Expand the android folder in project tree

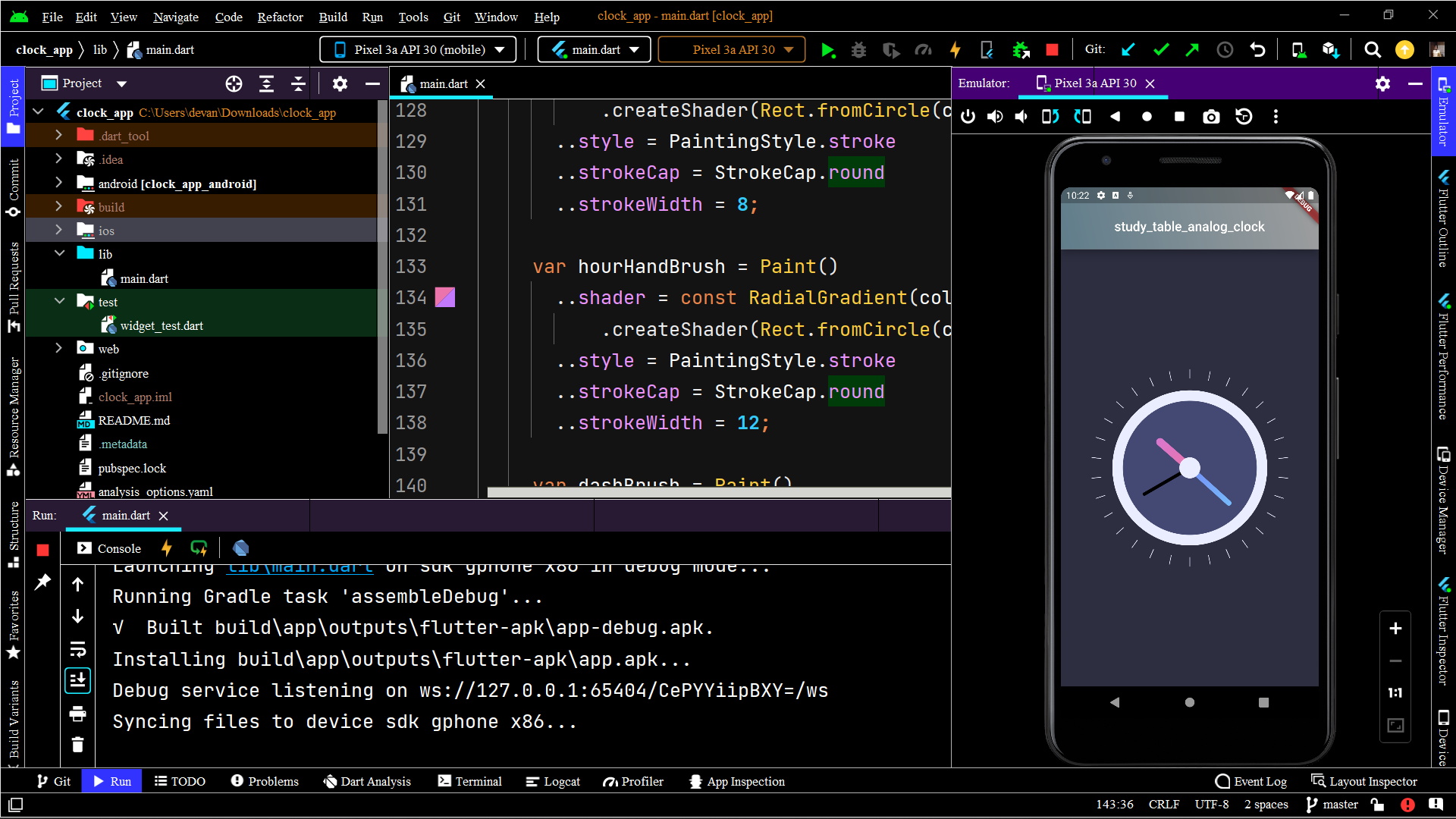[x=58, y=183]
